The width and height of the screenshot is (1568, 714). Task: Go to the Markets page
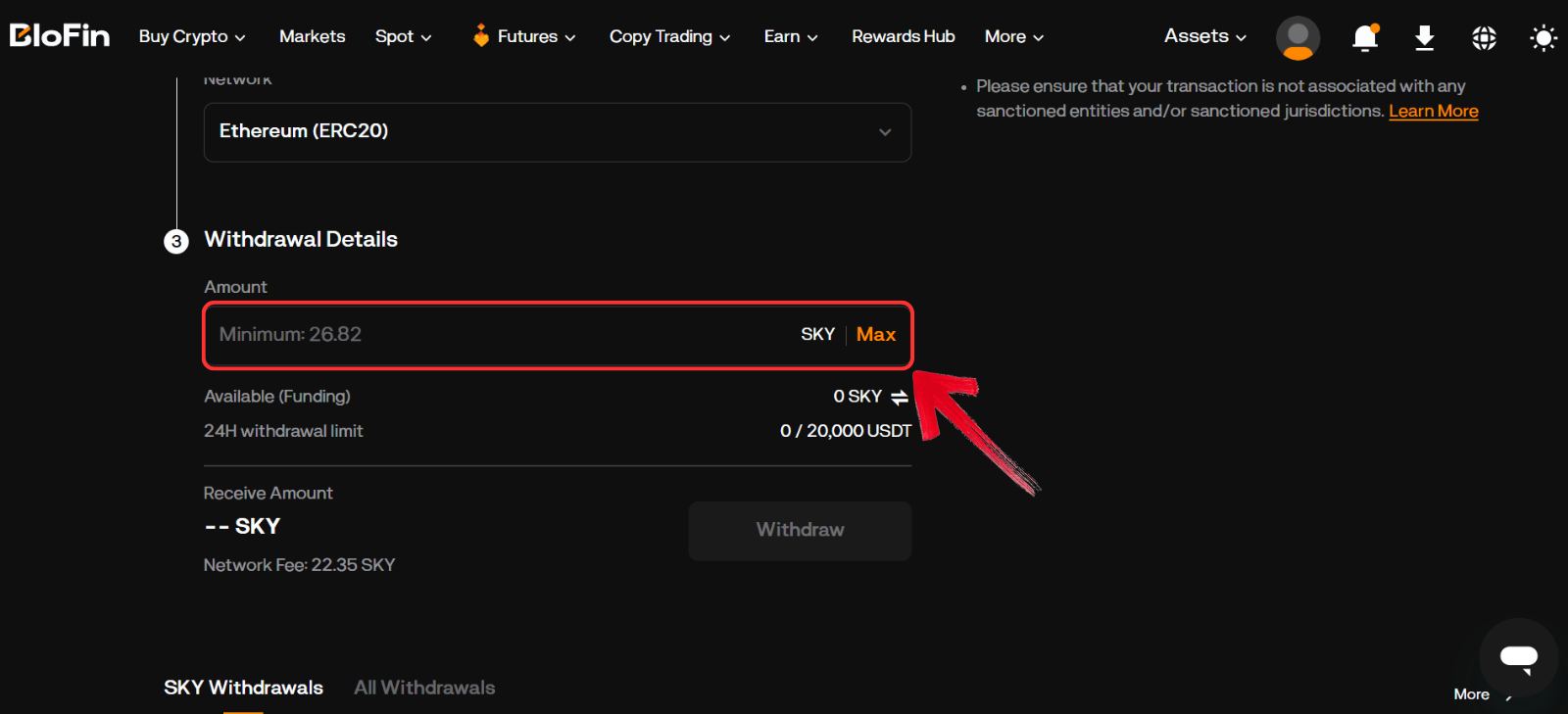[x=312, y=36]
